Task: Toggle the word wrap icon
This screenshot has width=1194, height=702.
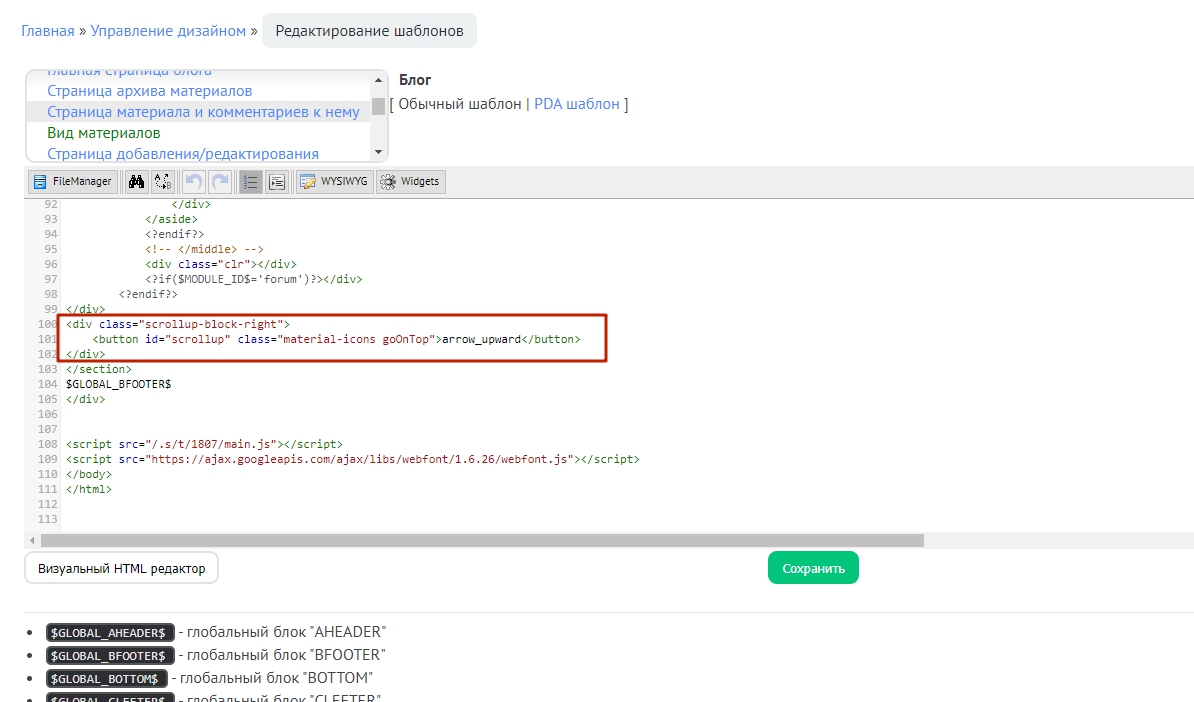Action: point(277,182)
